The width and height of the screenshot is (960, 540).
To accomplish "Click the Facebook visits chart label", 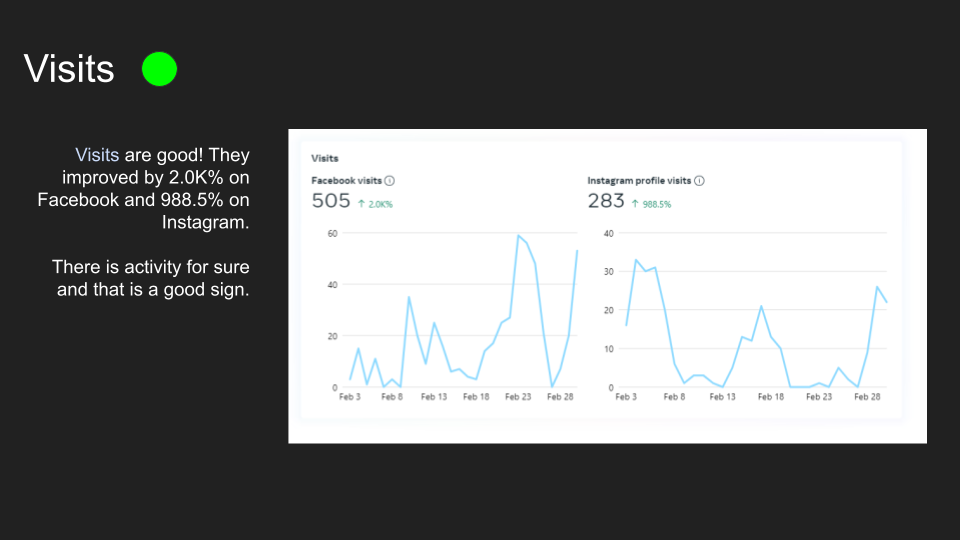I will 347,181.
